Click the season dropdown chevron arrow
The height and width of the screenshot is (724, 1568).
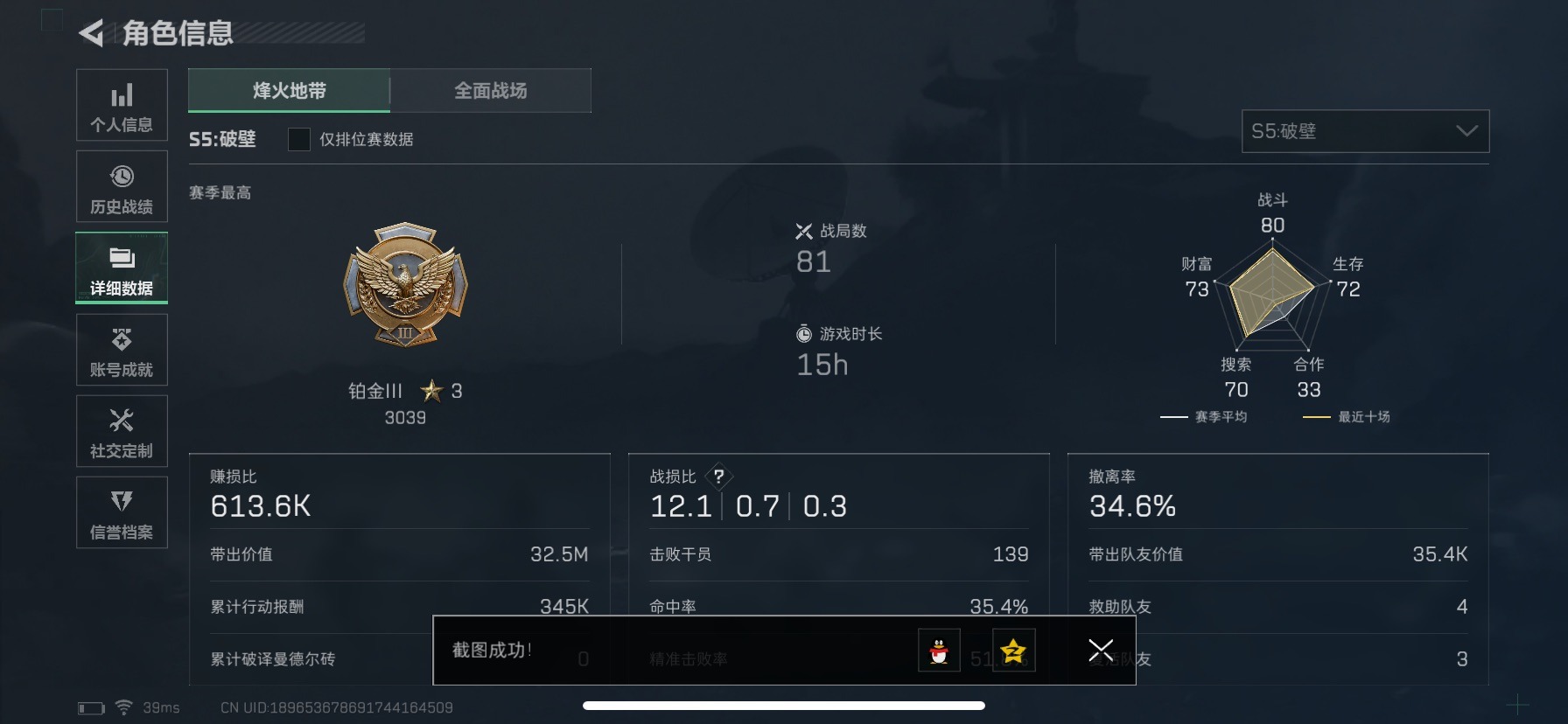click(1466, 131)
